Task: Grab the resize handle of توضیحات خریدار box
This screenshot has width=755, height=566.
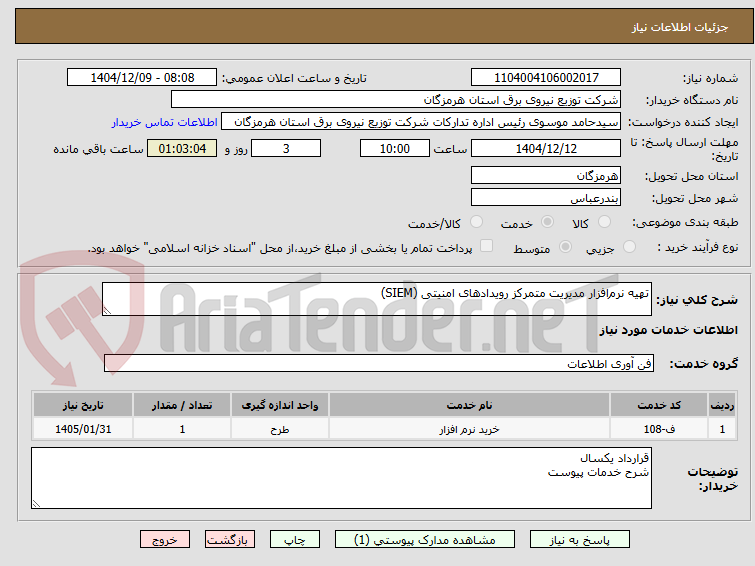Action: click(x=36, y=503)
